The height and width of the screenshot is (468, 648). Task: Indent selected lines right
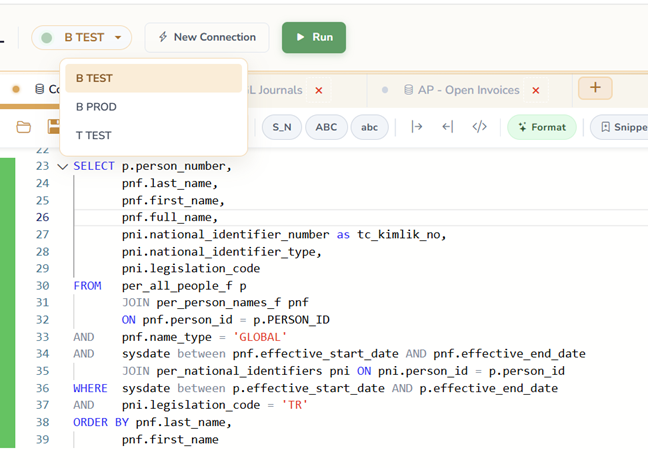pos(417,127)
